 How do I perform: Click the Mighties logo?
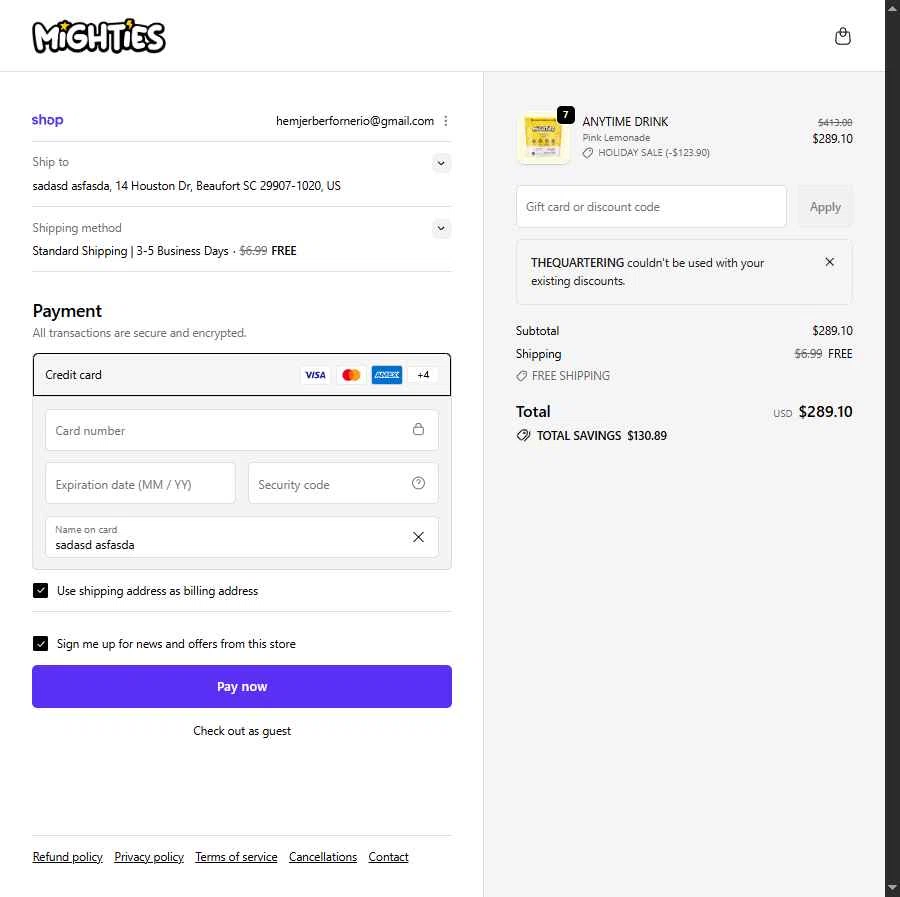coord(99,36)
